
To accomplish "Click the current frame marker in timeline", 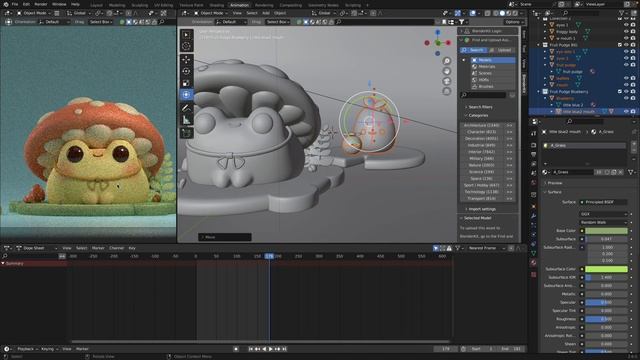I will [269, 256].
